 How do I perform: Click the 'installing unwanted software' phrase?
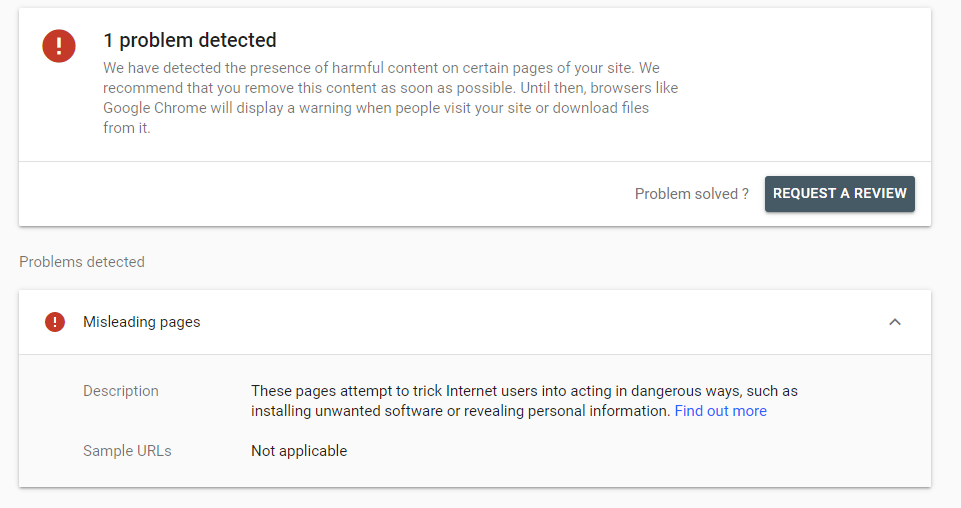tap(346, 411)
